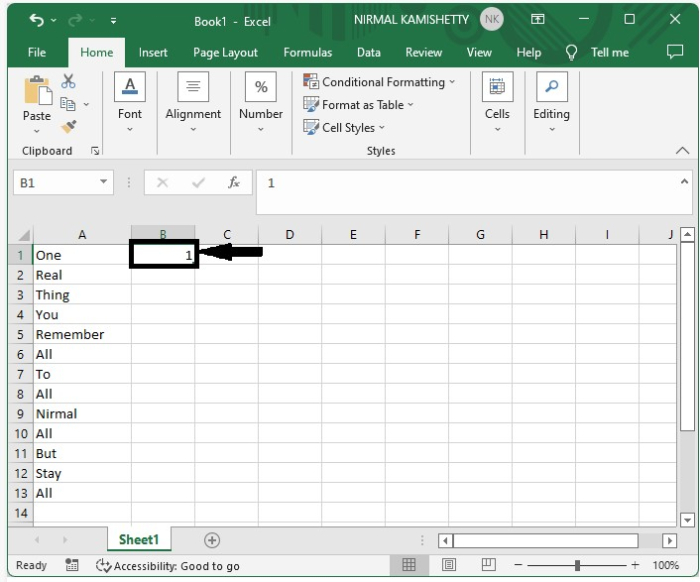Image resolution: width=700 pixels, height=582 pixels.
Task: Click Accessibility: Good to go status
Action: (x=168, y=566)
